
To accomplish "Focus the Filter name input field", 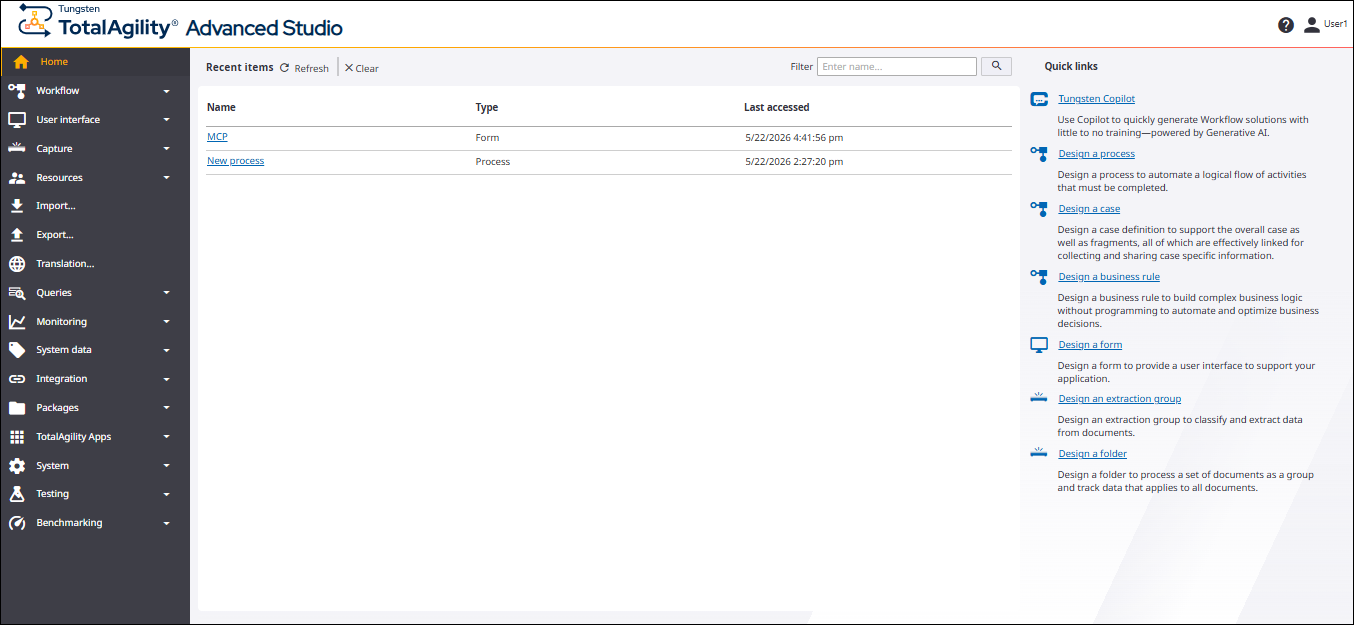I will click(897, 67).
